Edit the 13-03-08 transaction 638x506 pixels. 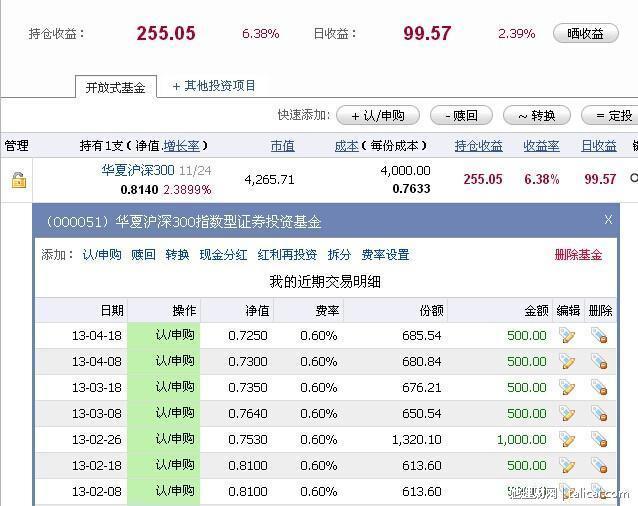pyautogui.click(x=567, y=414)
